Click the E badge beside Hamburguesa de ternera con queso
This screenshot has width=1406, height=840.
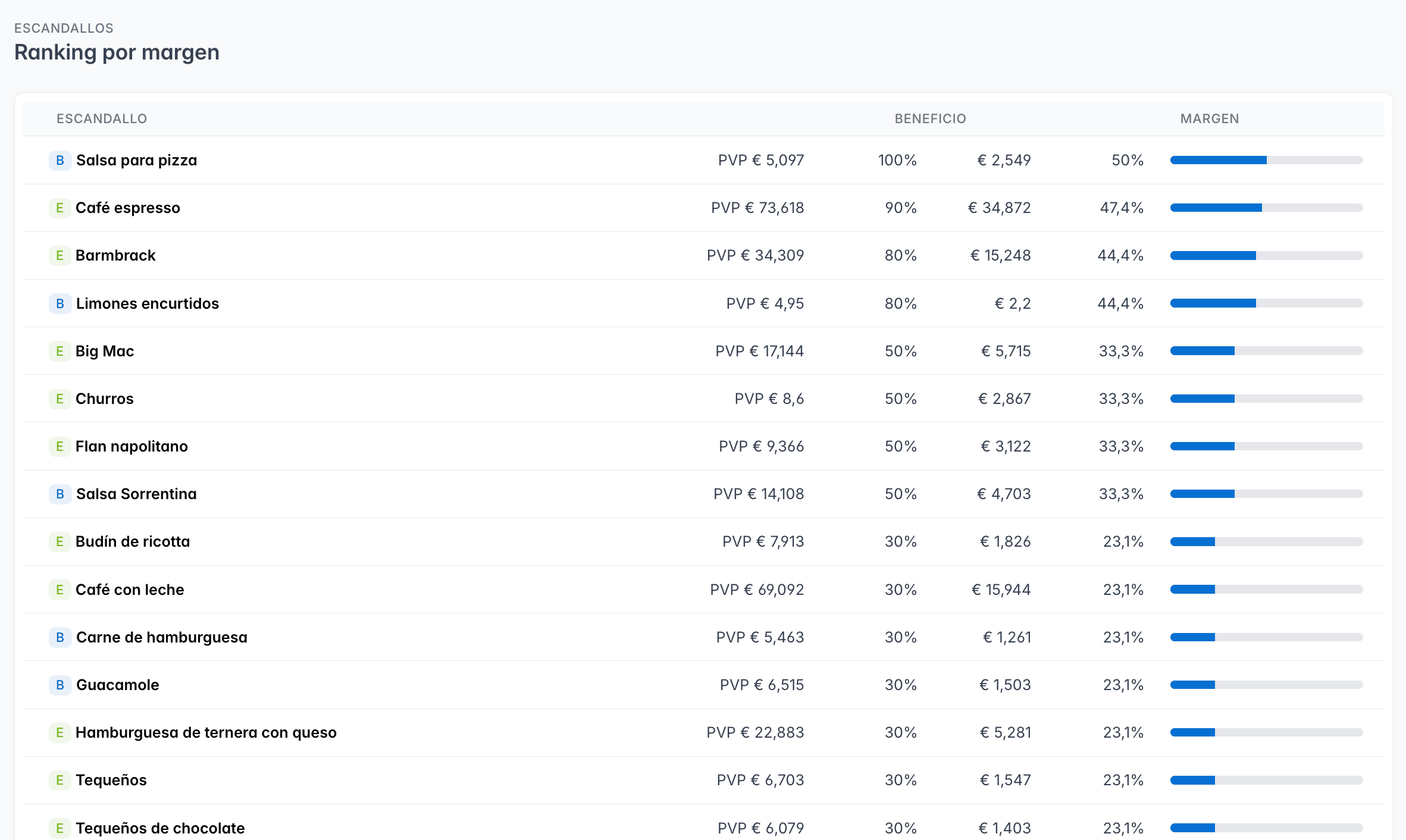click(60, 732)
